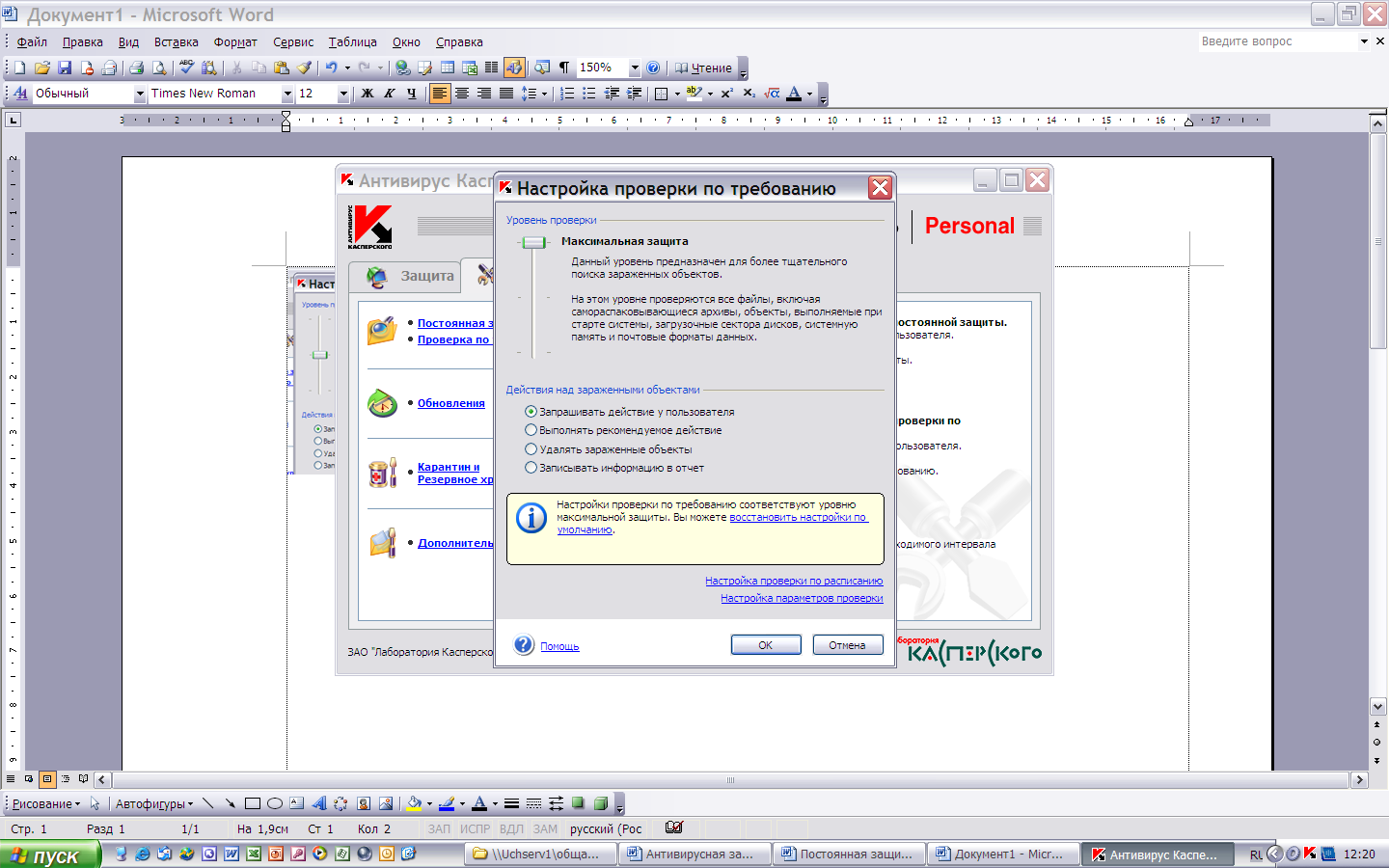This screenshot has width=1389, height=868.
Task: Apply Bold formatting (Ж)
Action: click(367, 94)
